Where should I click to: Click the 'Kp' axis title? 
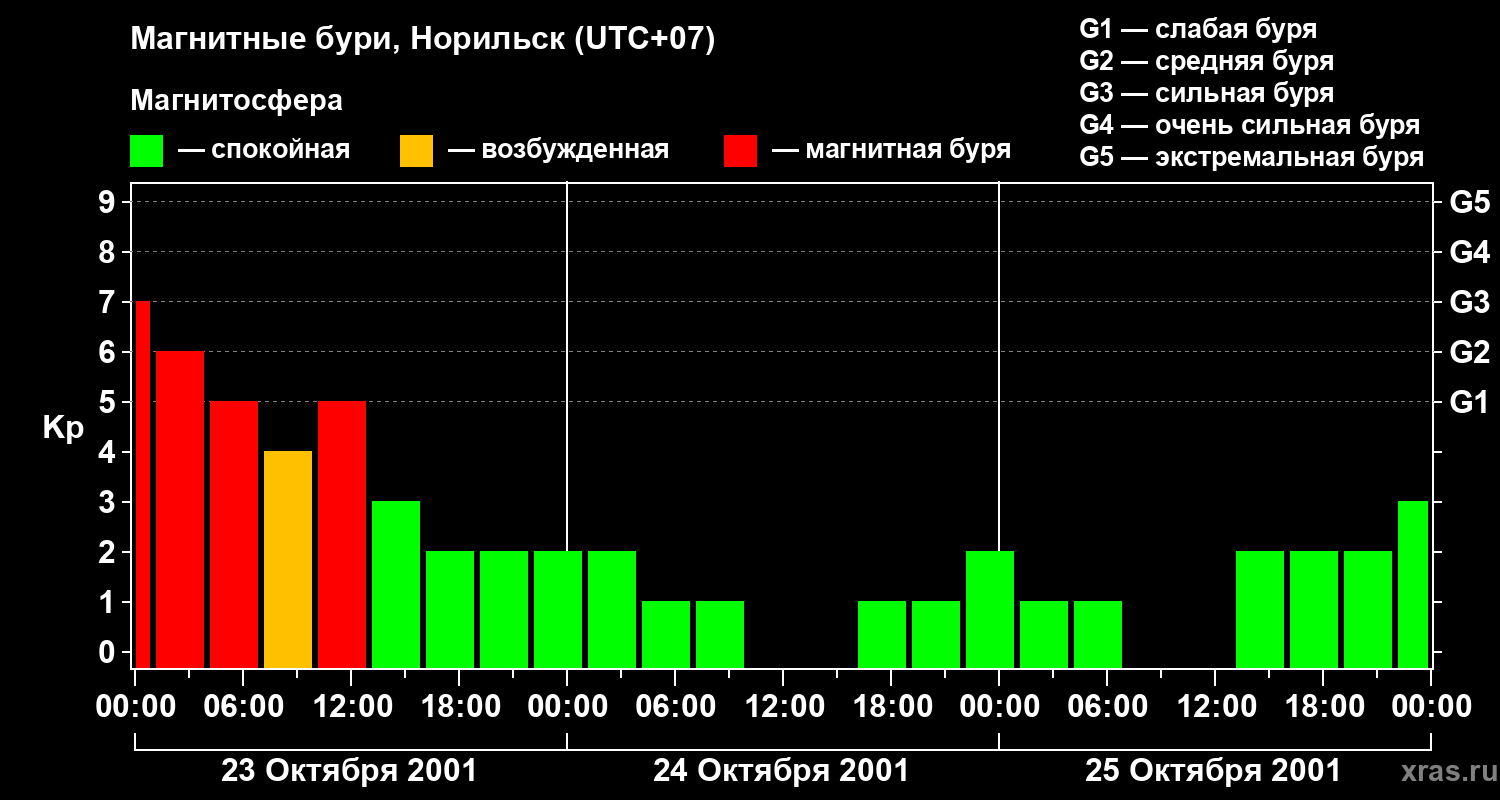(x=63, y=428)
